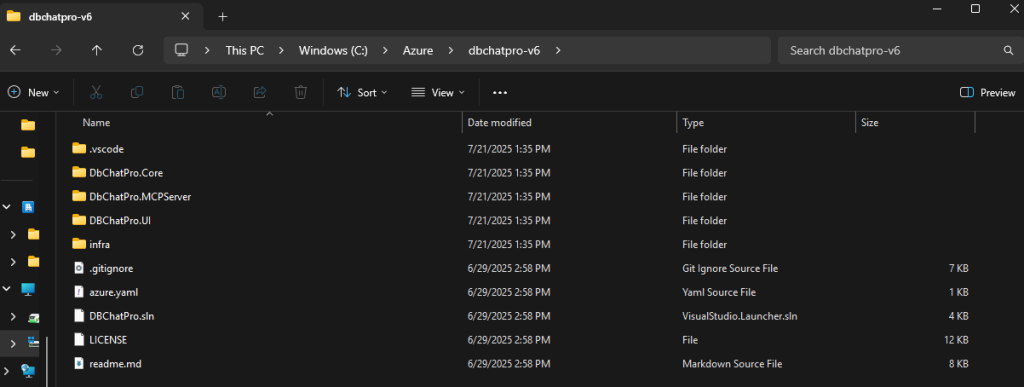Click the Cut scissors icon
This screenshot has width=1024, height=387.
coord(96,93)
